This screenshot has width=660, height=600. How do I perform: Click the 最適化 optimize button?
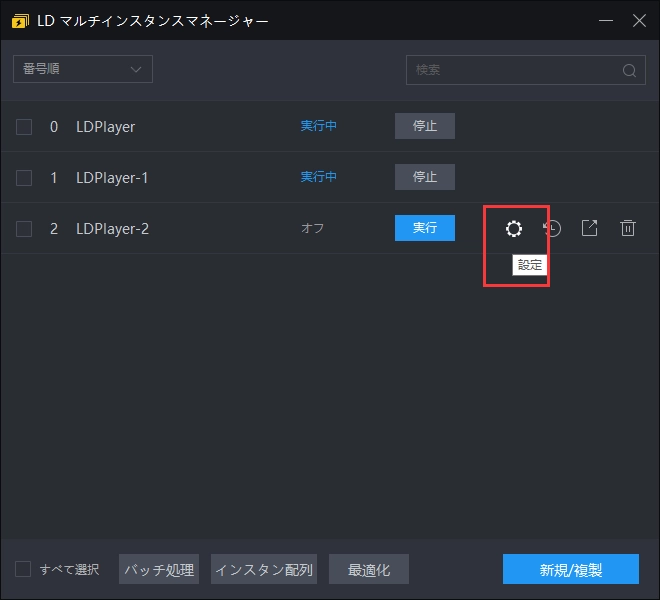(x=369, y=569)
